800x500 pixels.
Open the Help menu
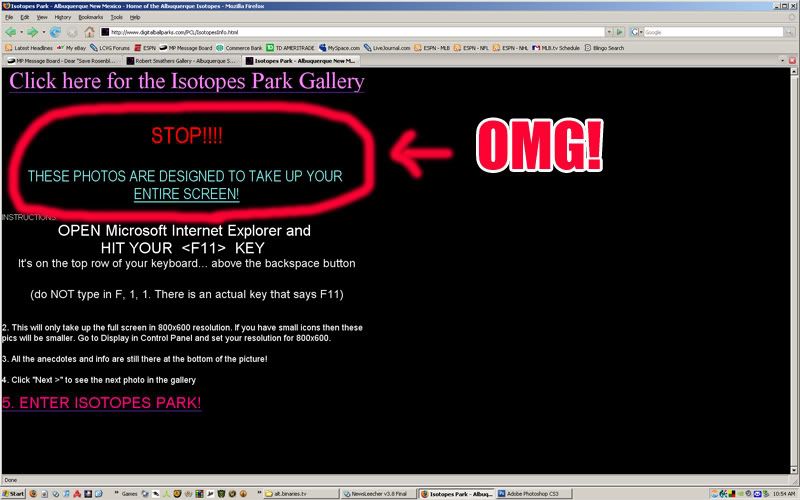tap(135, 17)
